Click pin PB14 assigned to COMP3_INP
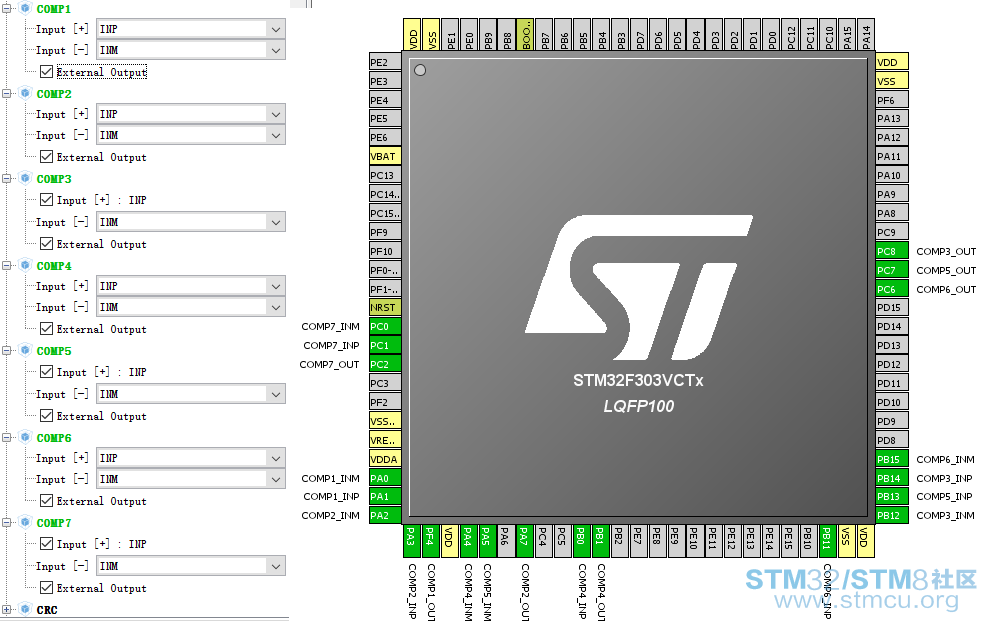This screenshot has width=983, height=625. [x=891, y=478]
